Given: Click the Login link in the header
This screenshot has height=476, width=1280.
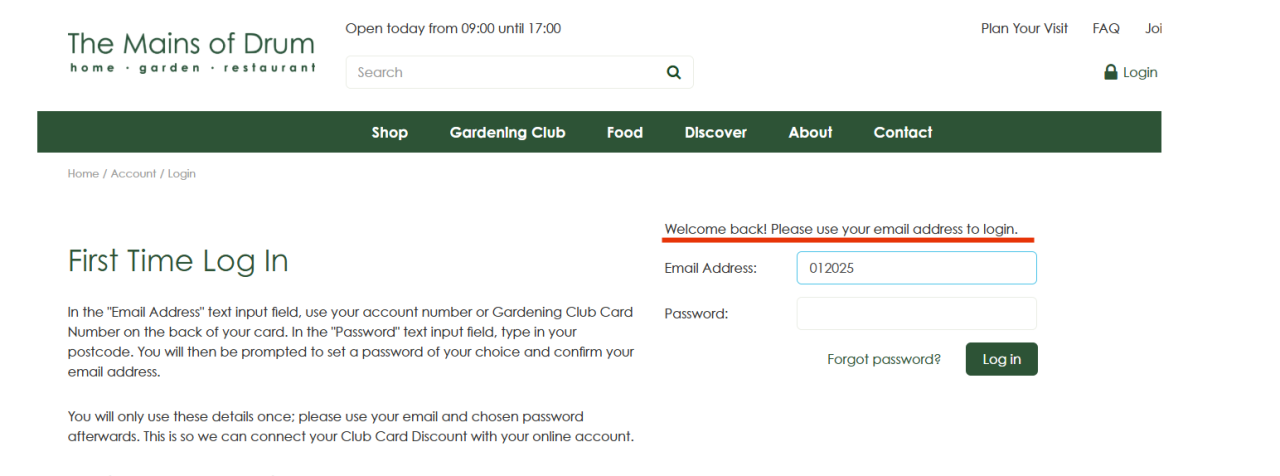Looking at the screenshot, I should tap(1140, 72).
